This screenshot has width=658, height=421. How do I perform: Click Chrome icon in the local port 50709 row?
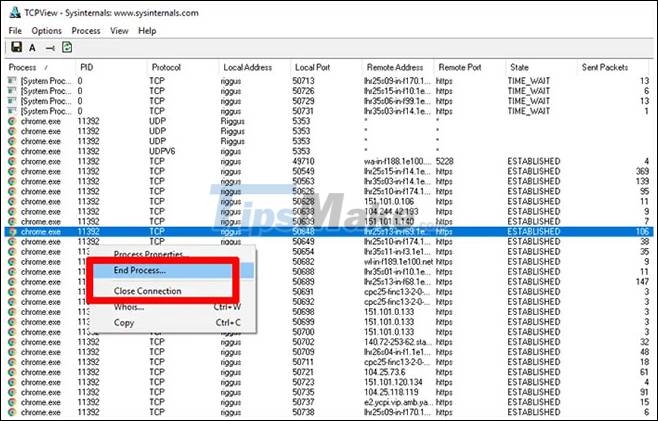tap(12, 352)
